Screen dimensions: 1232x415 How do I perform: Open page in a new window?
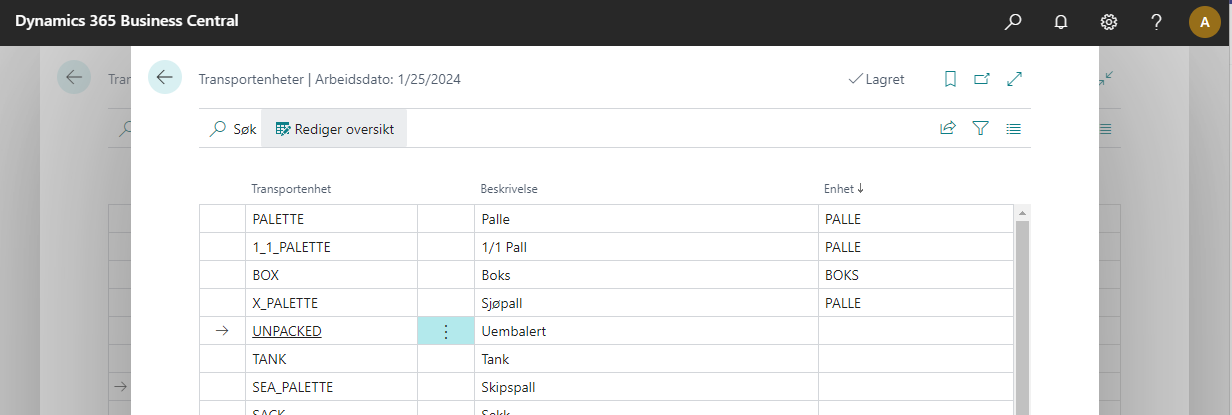tap(982, 79)
